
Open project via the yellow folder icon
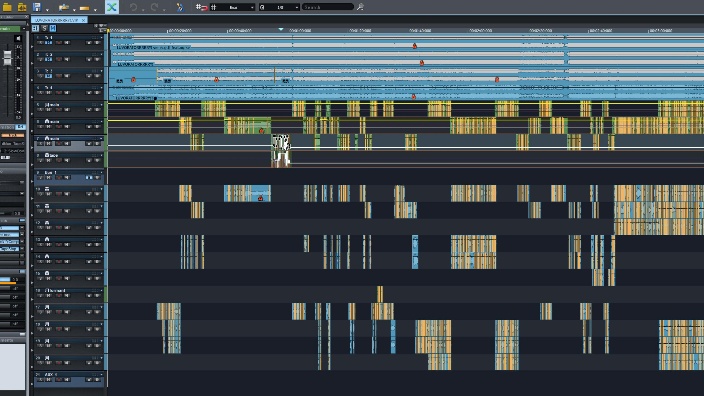point(7,7)
